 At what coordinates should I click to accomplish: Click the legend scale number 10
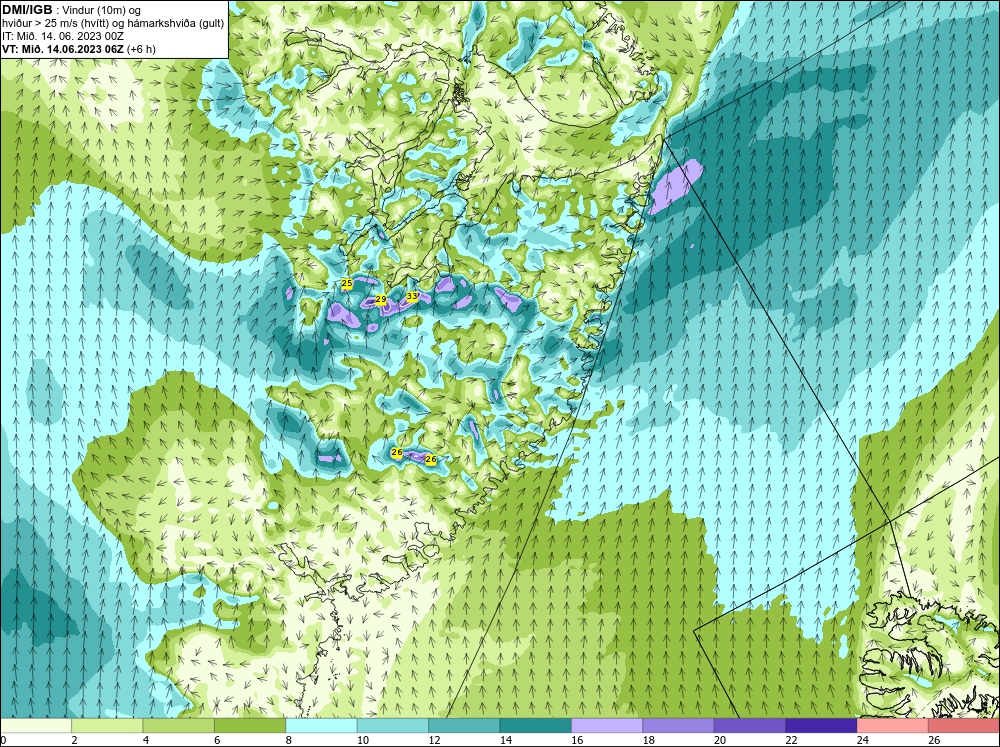(363, 740)
